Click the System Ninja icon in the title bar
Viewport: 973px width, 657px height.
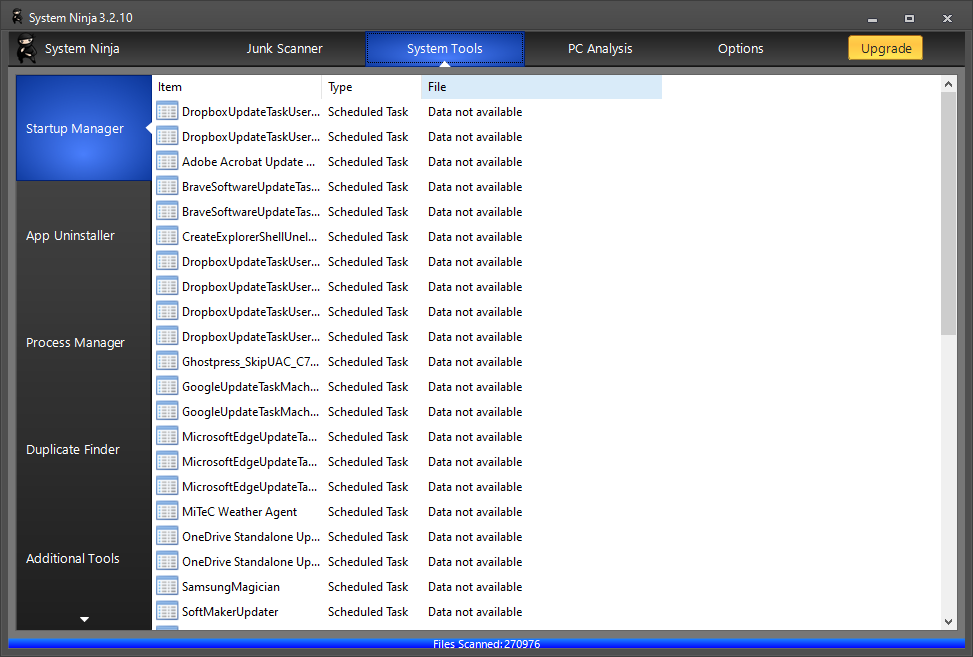[17, 17]
